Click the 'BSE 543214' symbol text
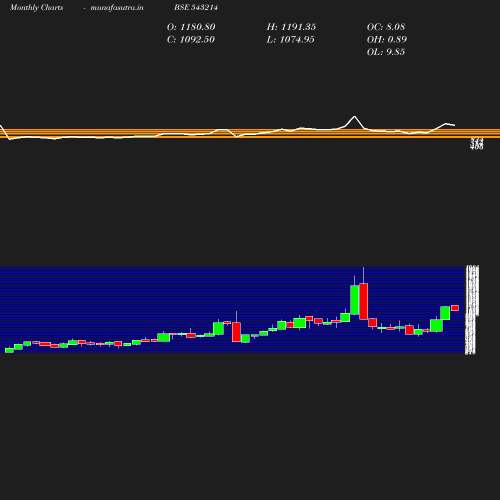Screen dimensions: 500x500 coord(196,8)
